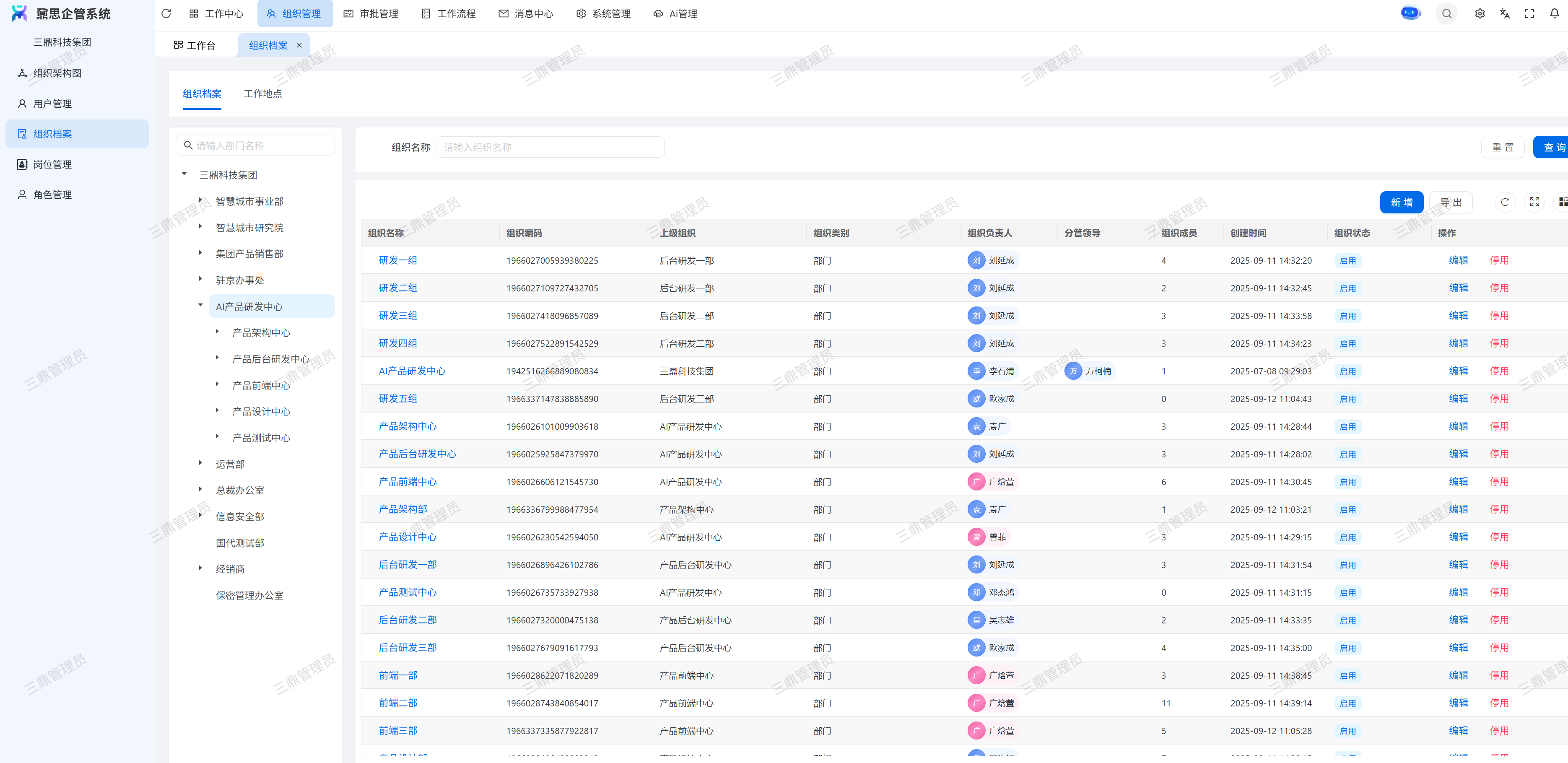The width and height of the screenshot is (1568, 763).
Task: Click the 新增 button
Action: (x=1401, y=202)
